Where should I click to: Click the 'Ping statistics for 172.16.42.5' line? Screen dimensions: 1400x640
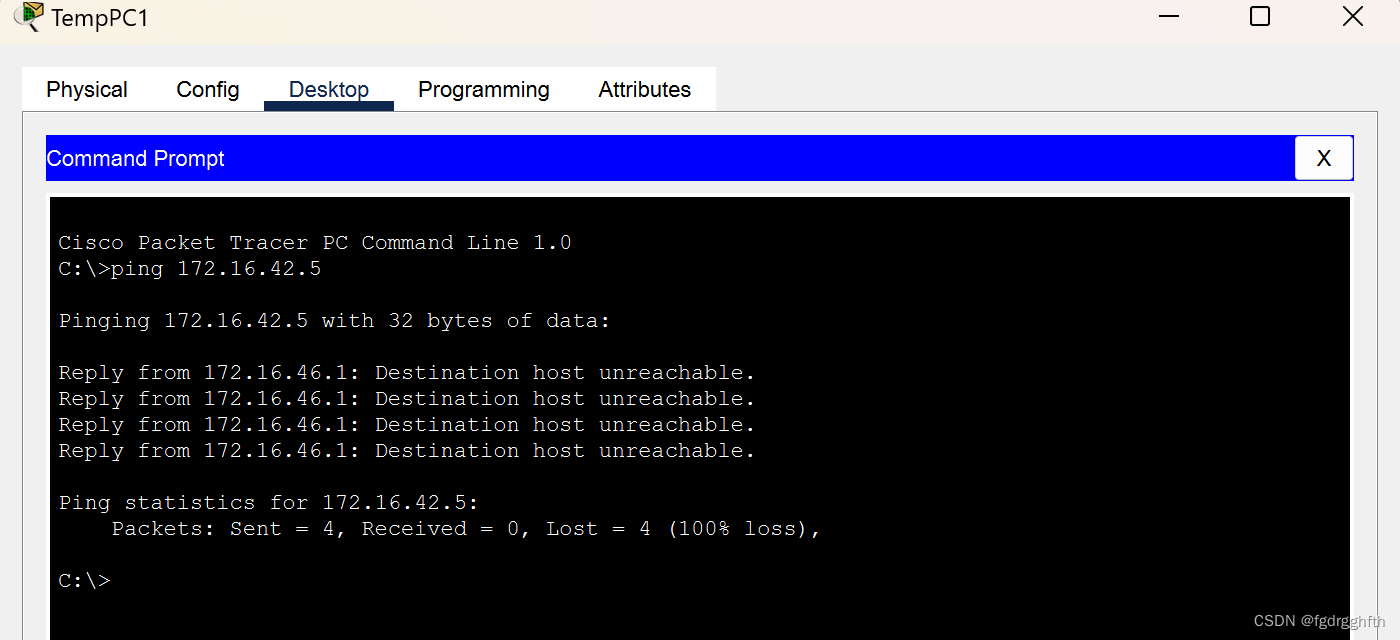tap(269, 502)
